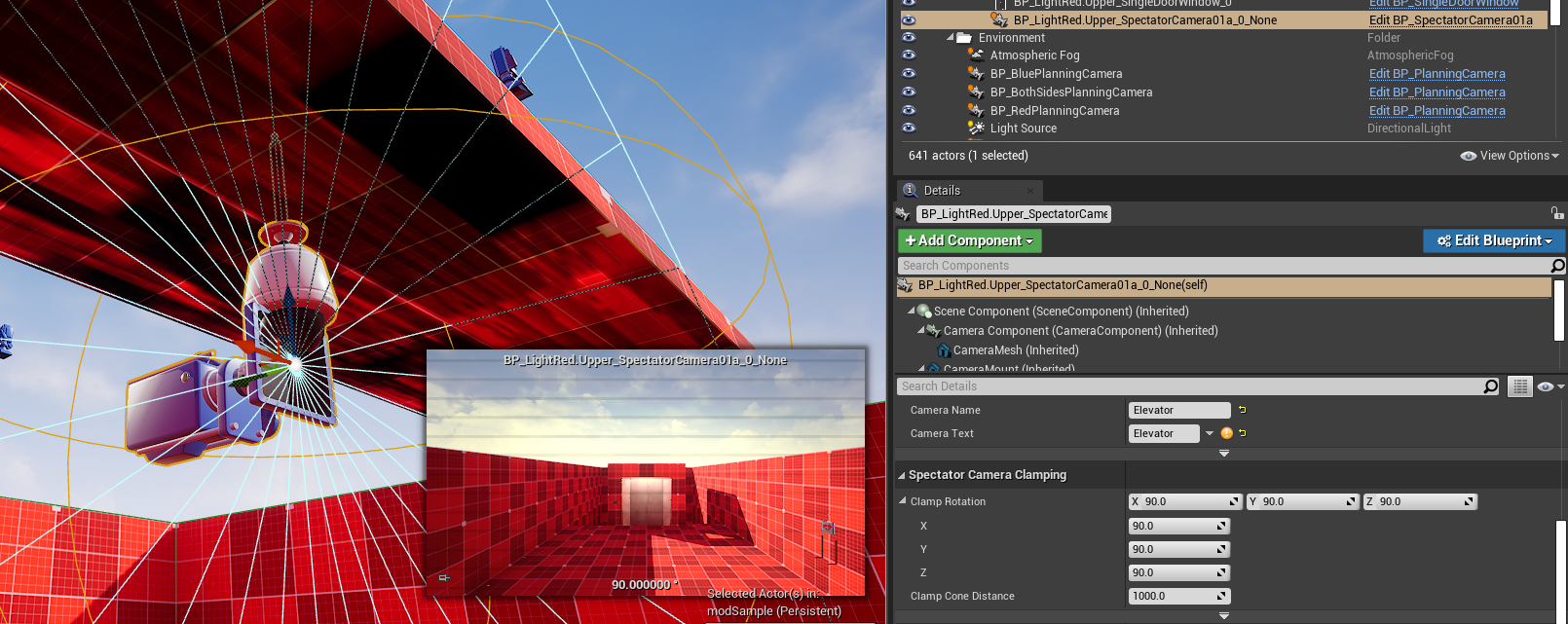Open Details view options eye dropdown

click(x=1549, y=386)
